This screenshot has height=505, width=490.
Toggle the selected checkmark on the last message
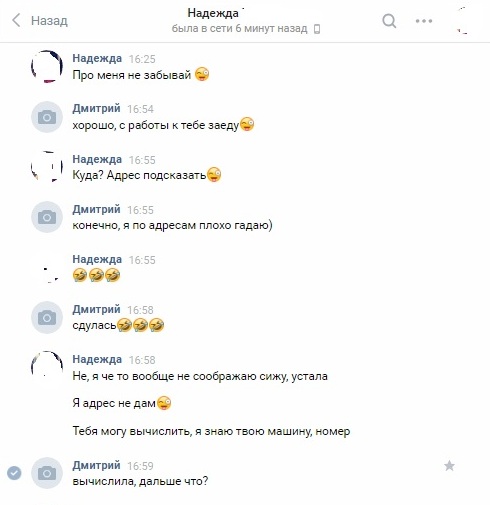pos(14,473)
